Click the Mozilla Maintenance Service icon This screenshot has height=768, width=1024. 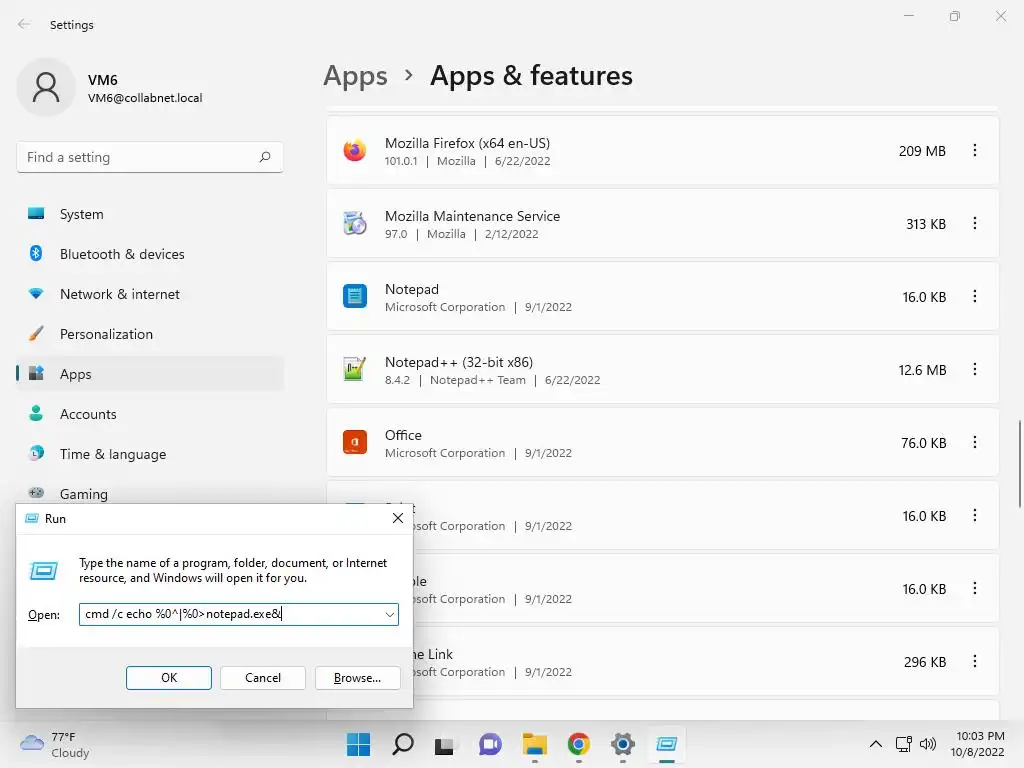[355, 223]
